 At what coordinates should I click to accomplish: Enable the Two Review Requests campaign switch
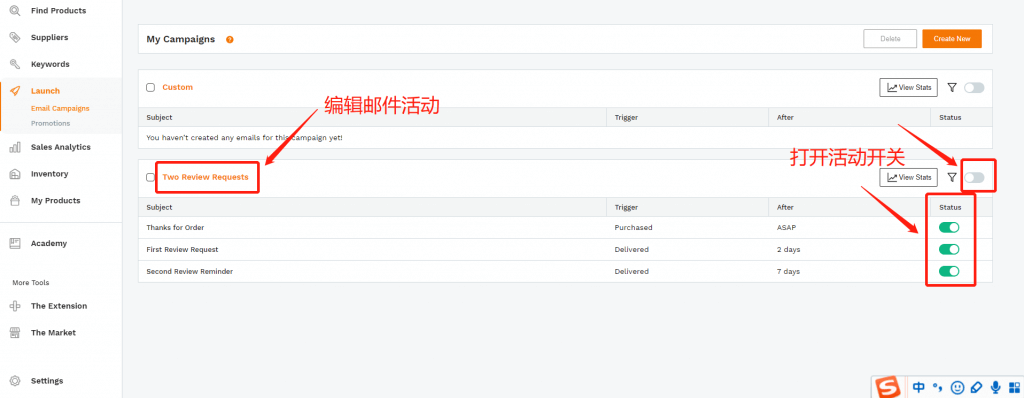click(974, 177)
